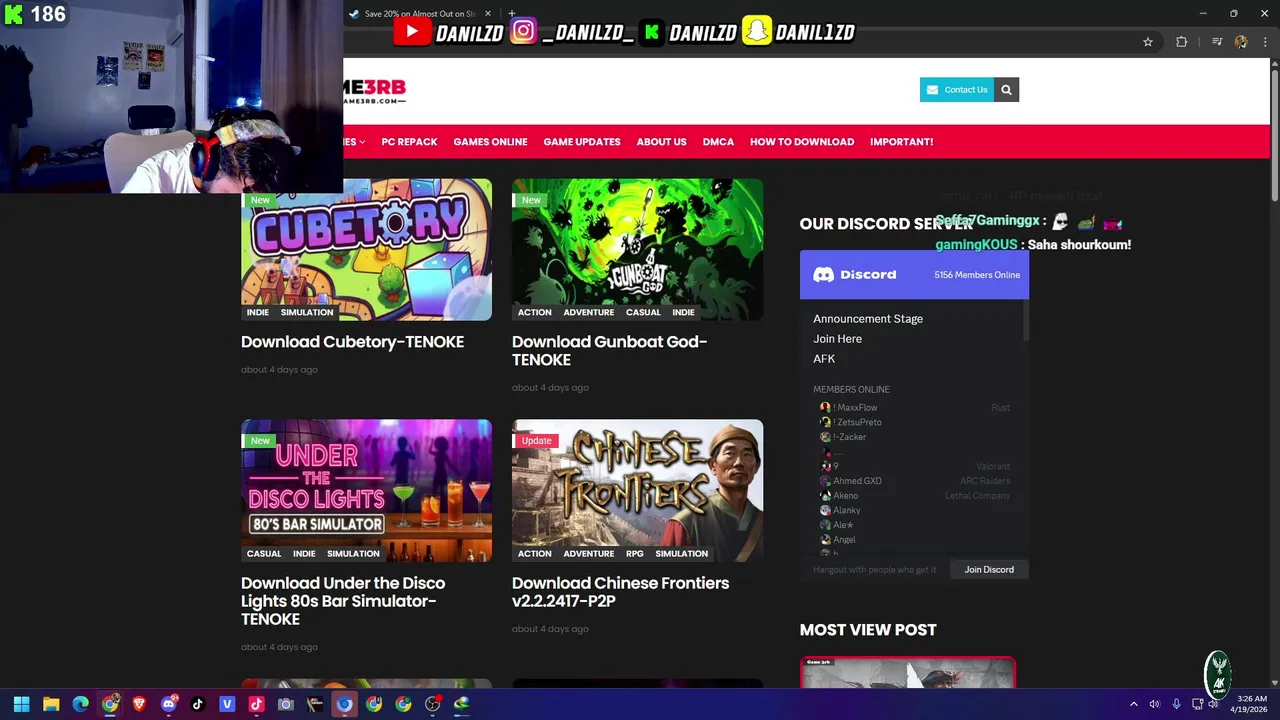
Task: Open 'Download Cubetory-TENOKE' post link
Action: pos(352,342)
